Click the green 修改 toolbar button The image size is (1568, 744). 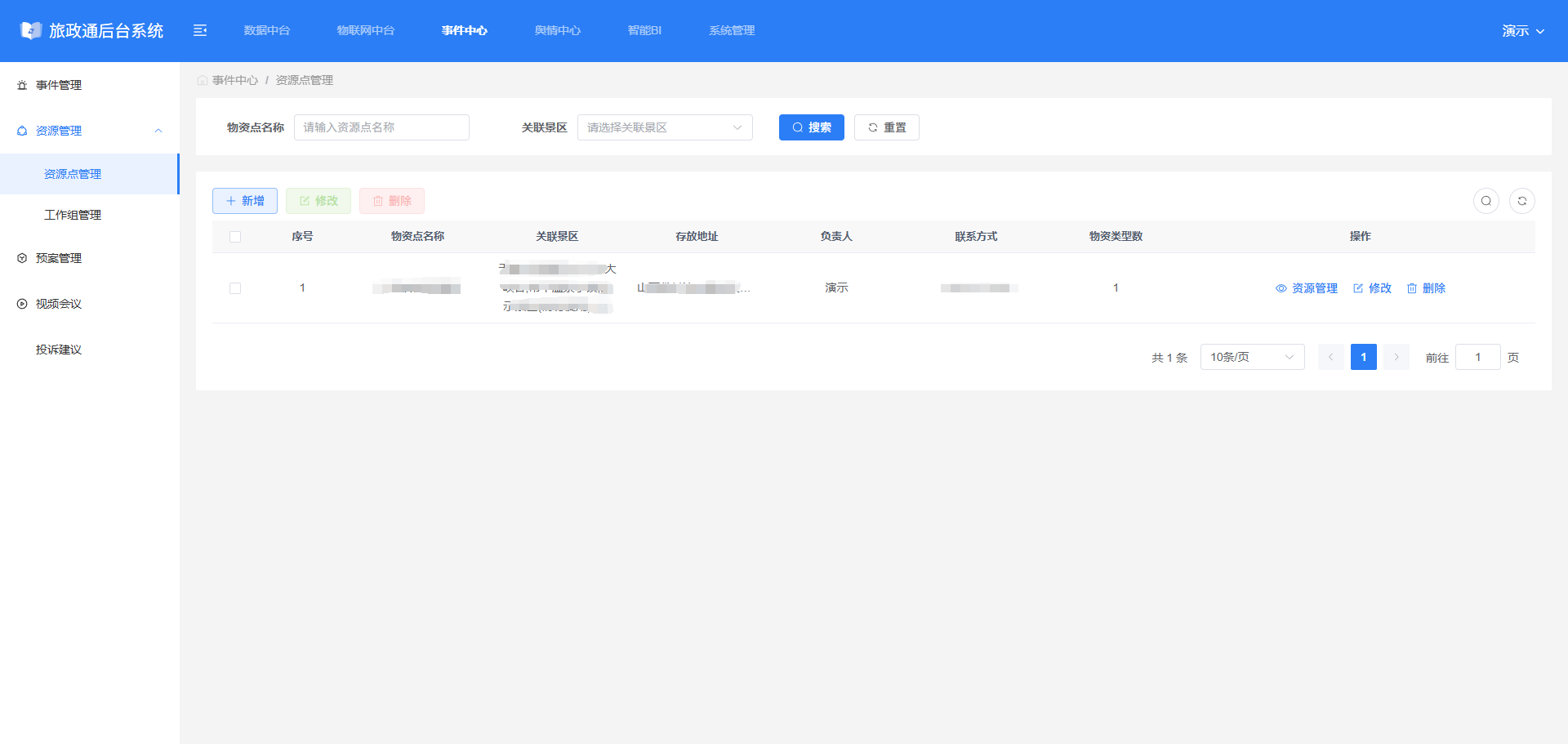318,201
